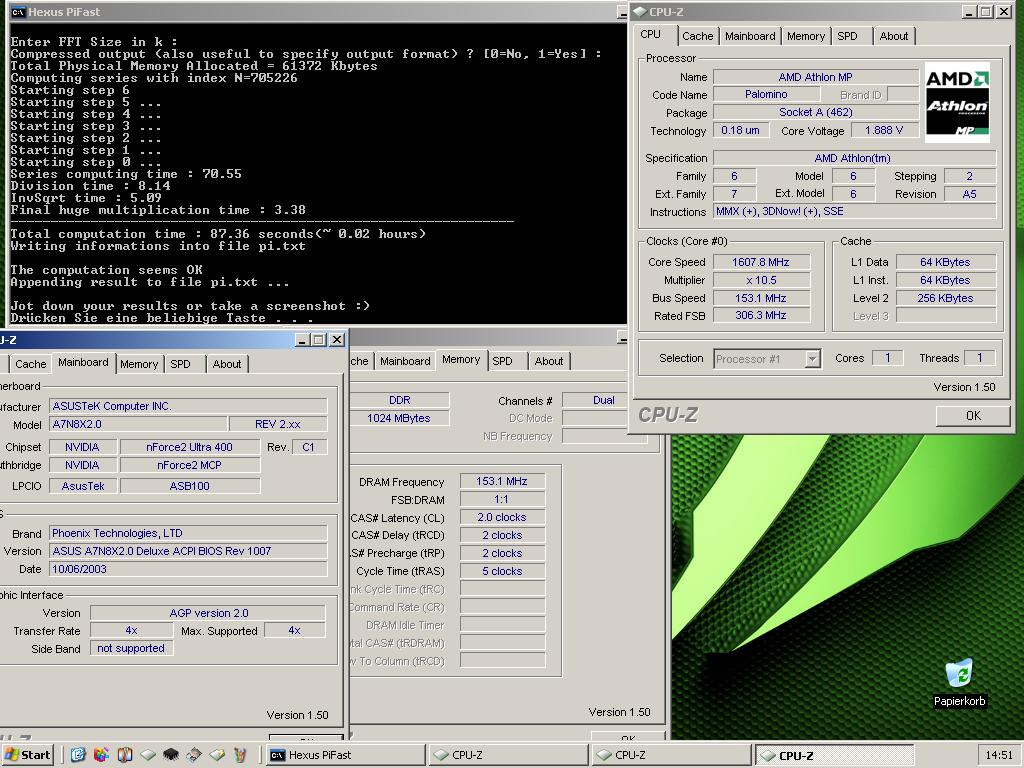Open the Start menu
This screenshot has width=1024, height=768.
pyautogui.click(x=27, y=755)
